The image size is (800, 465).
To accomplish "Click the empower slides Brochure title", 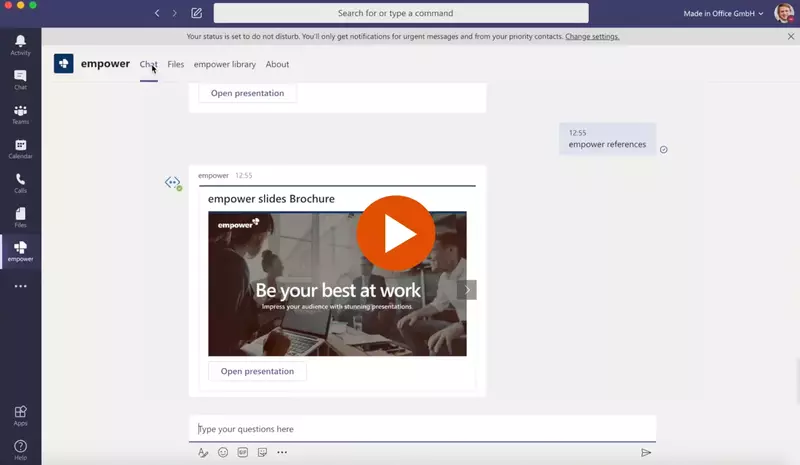I will 271,199.
